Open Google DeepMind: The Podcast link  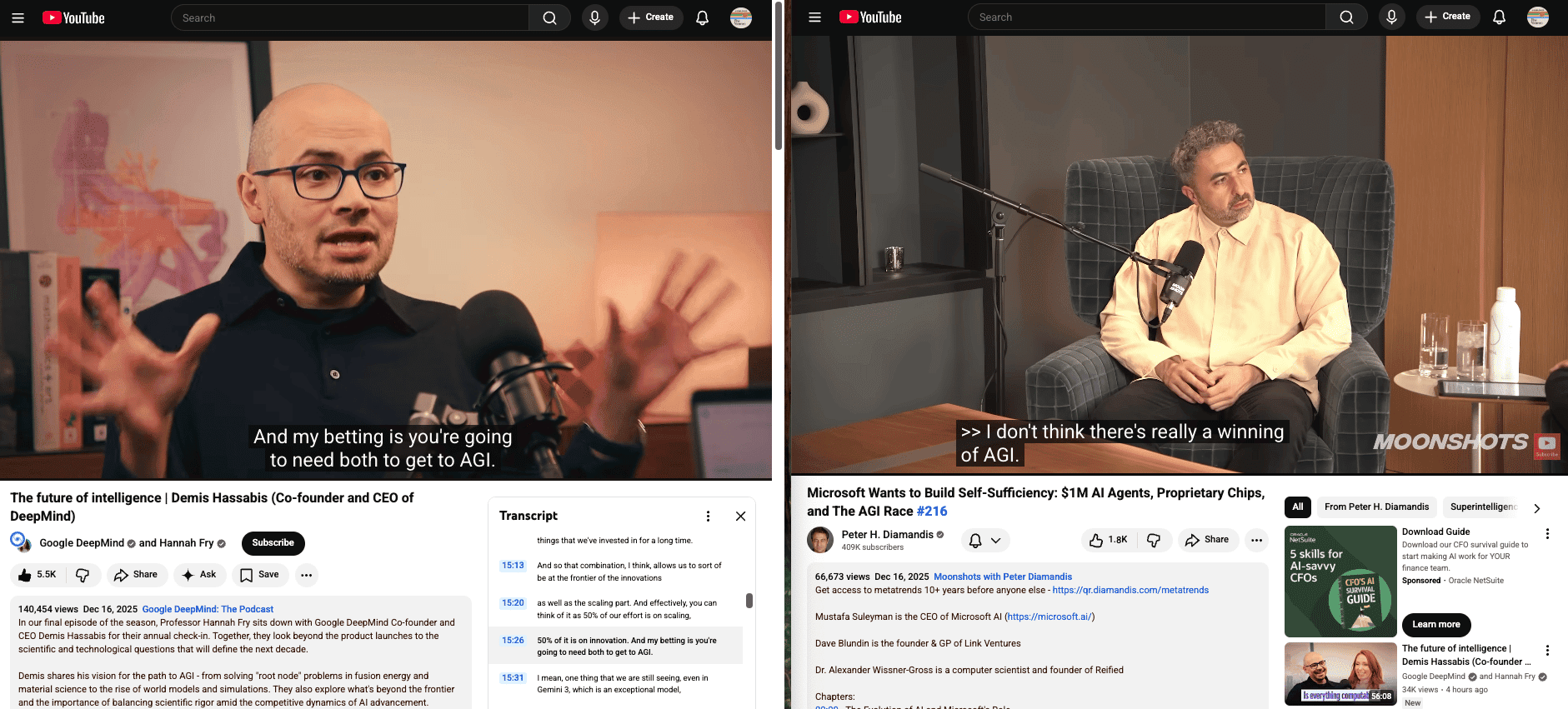coord(208,609)
